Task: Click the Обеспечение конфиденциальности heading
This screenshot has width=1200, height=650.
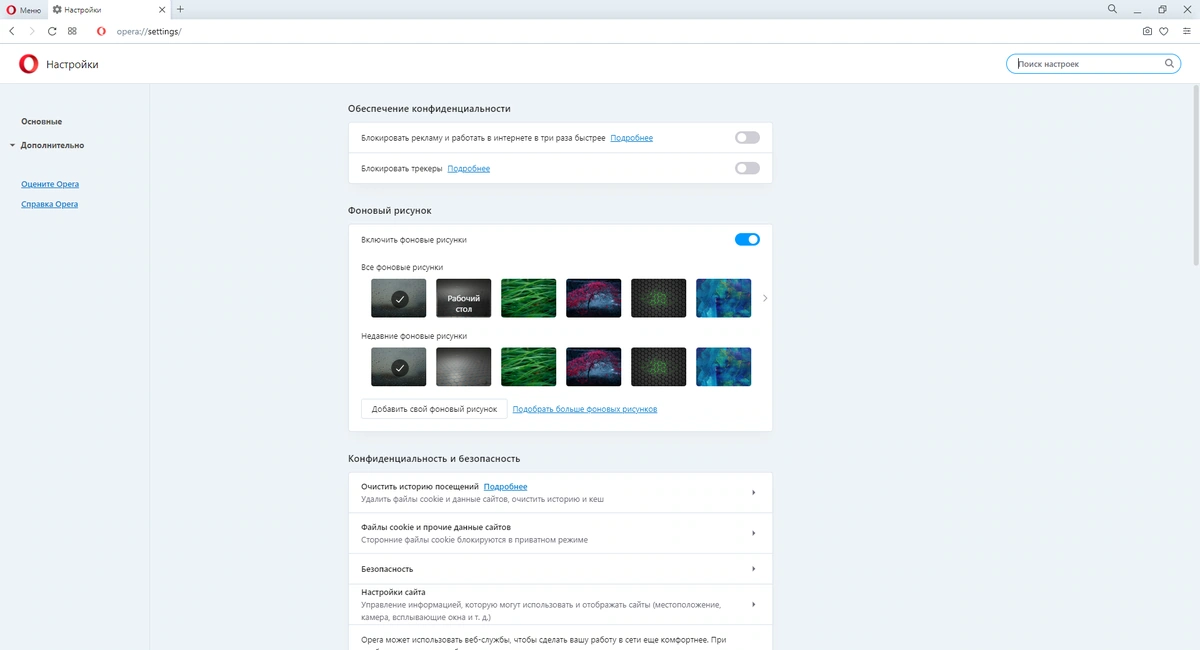Action: pyautogui.click(x=429, y=108)
